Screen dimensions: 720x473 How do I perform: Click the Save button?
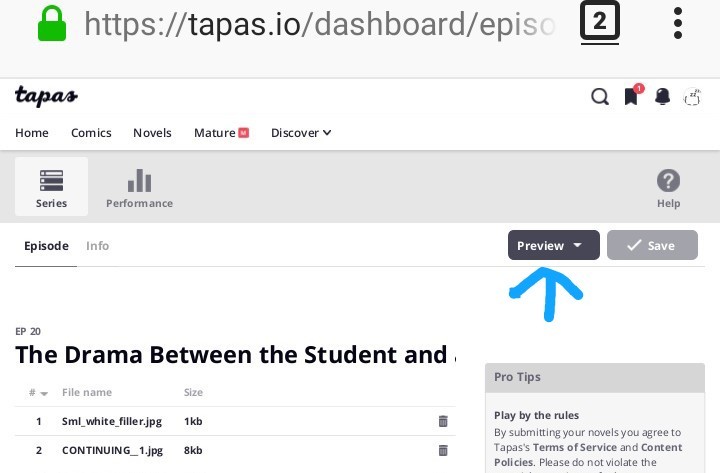[652, 246]
